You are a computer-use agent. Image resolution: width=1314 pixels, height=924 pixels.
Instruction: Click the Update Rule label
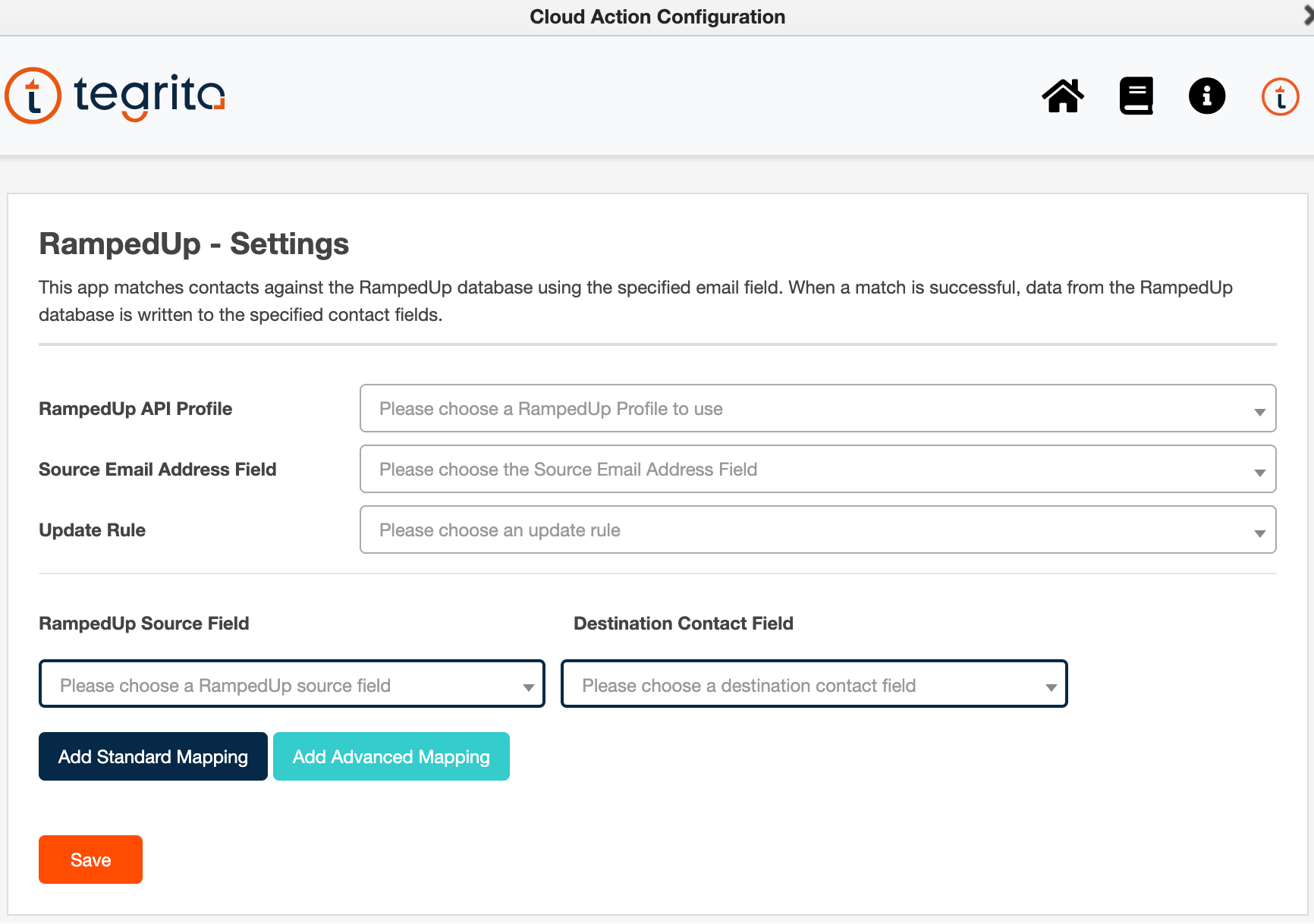pos(93,530)
